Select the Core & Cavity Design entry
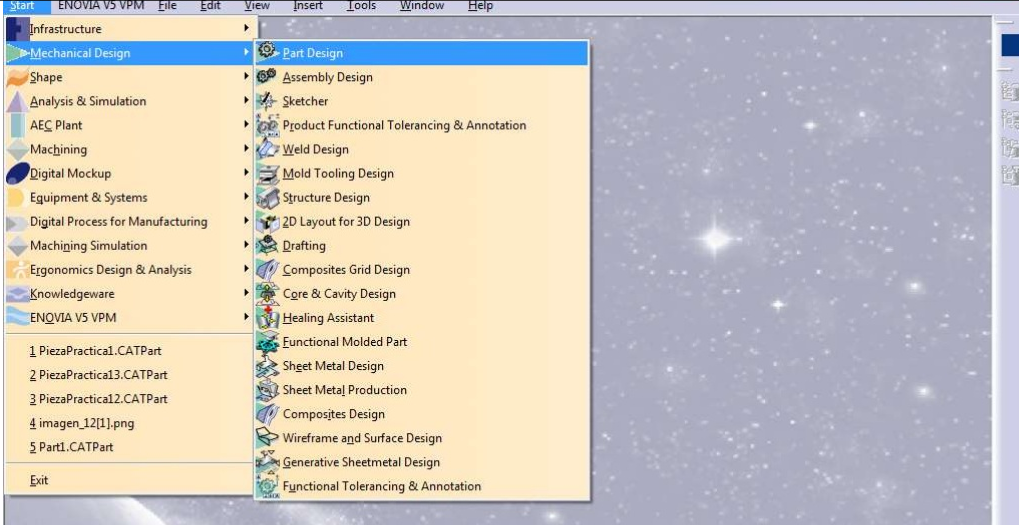 pos(422,293)
